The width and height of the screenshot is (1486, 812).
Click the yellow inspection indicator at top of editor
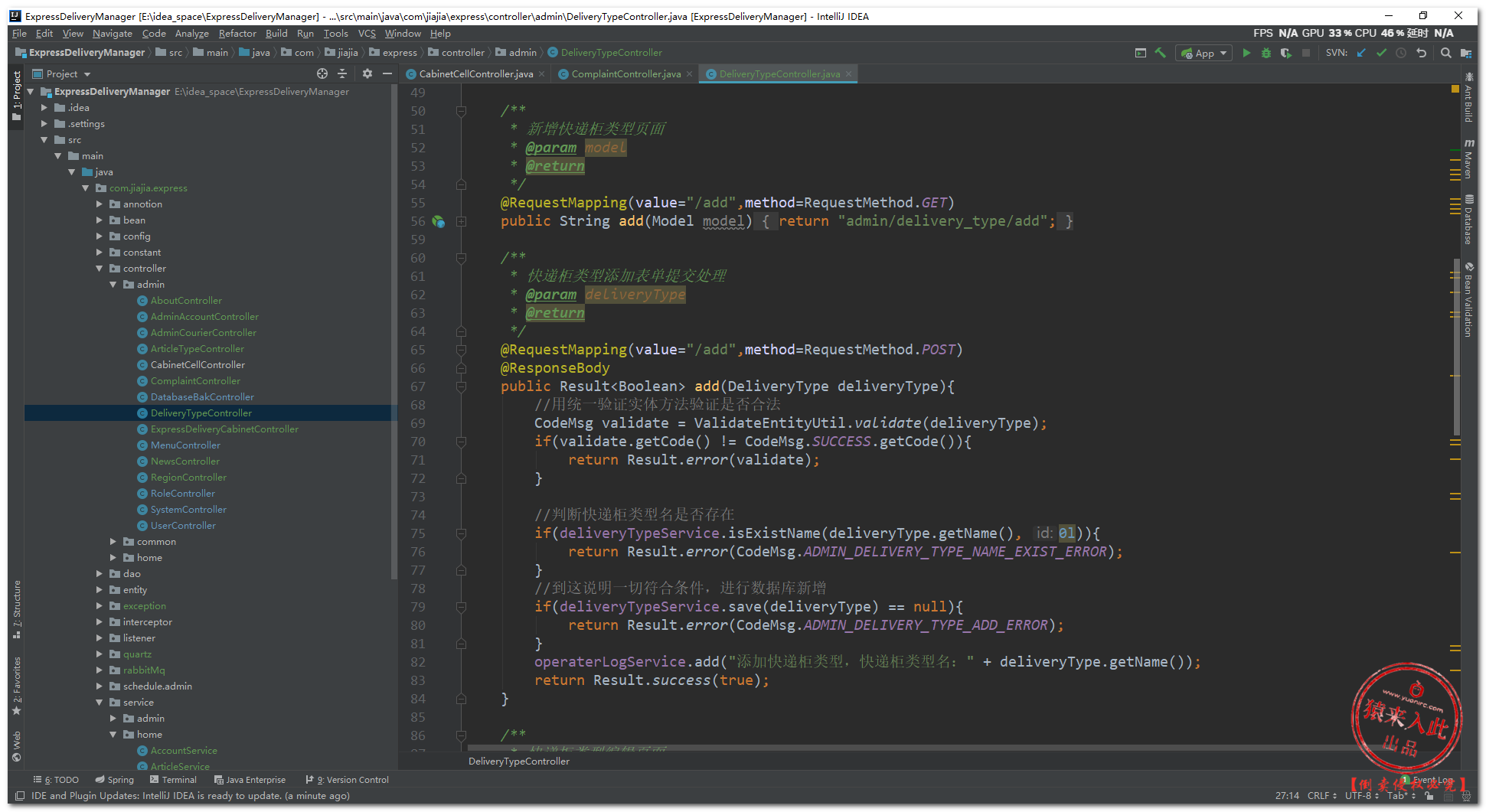tap(1455, 90)
